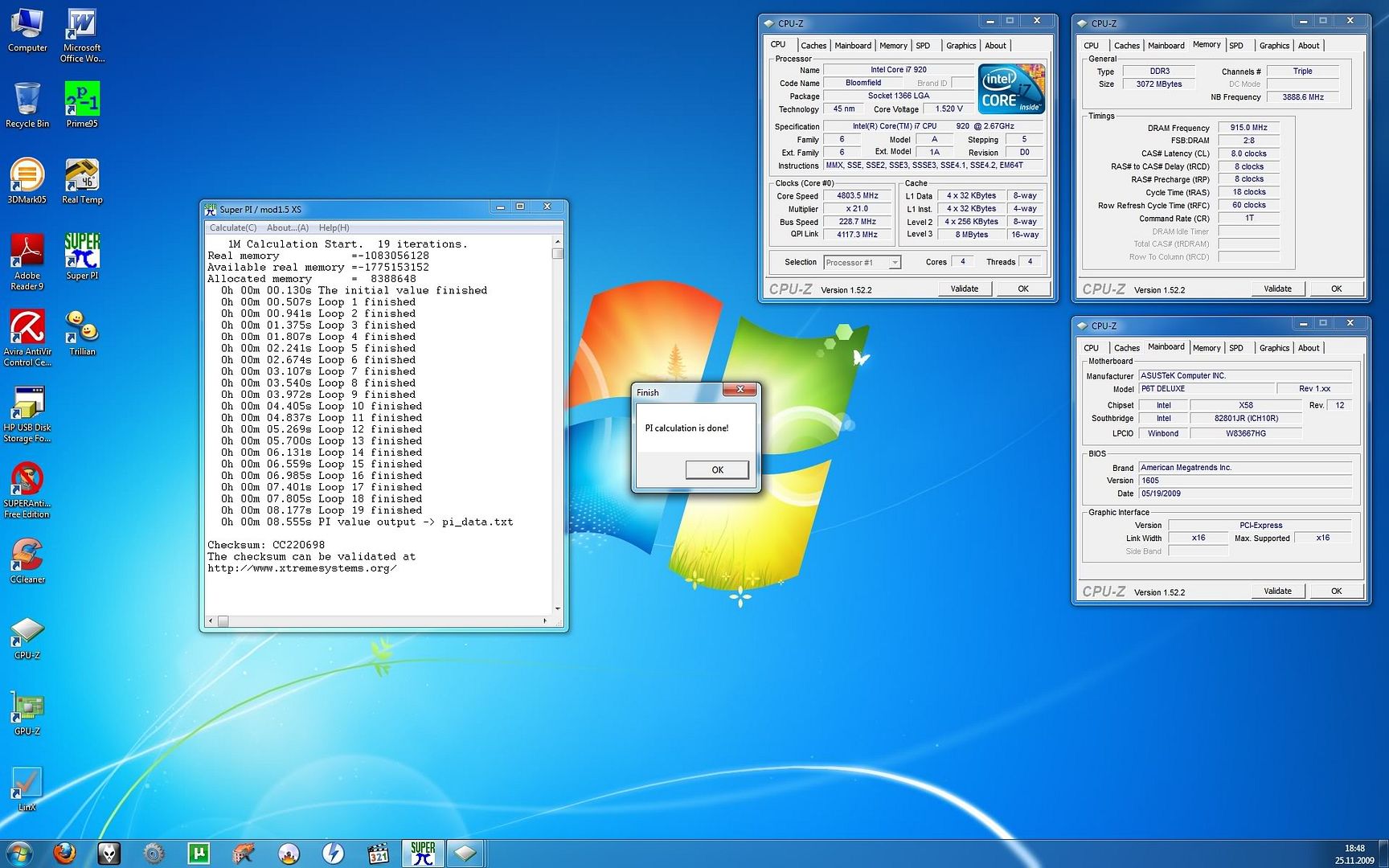Open HP USB Disk Storage Format tool

click(x=27, y=415)
